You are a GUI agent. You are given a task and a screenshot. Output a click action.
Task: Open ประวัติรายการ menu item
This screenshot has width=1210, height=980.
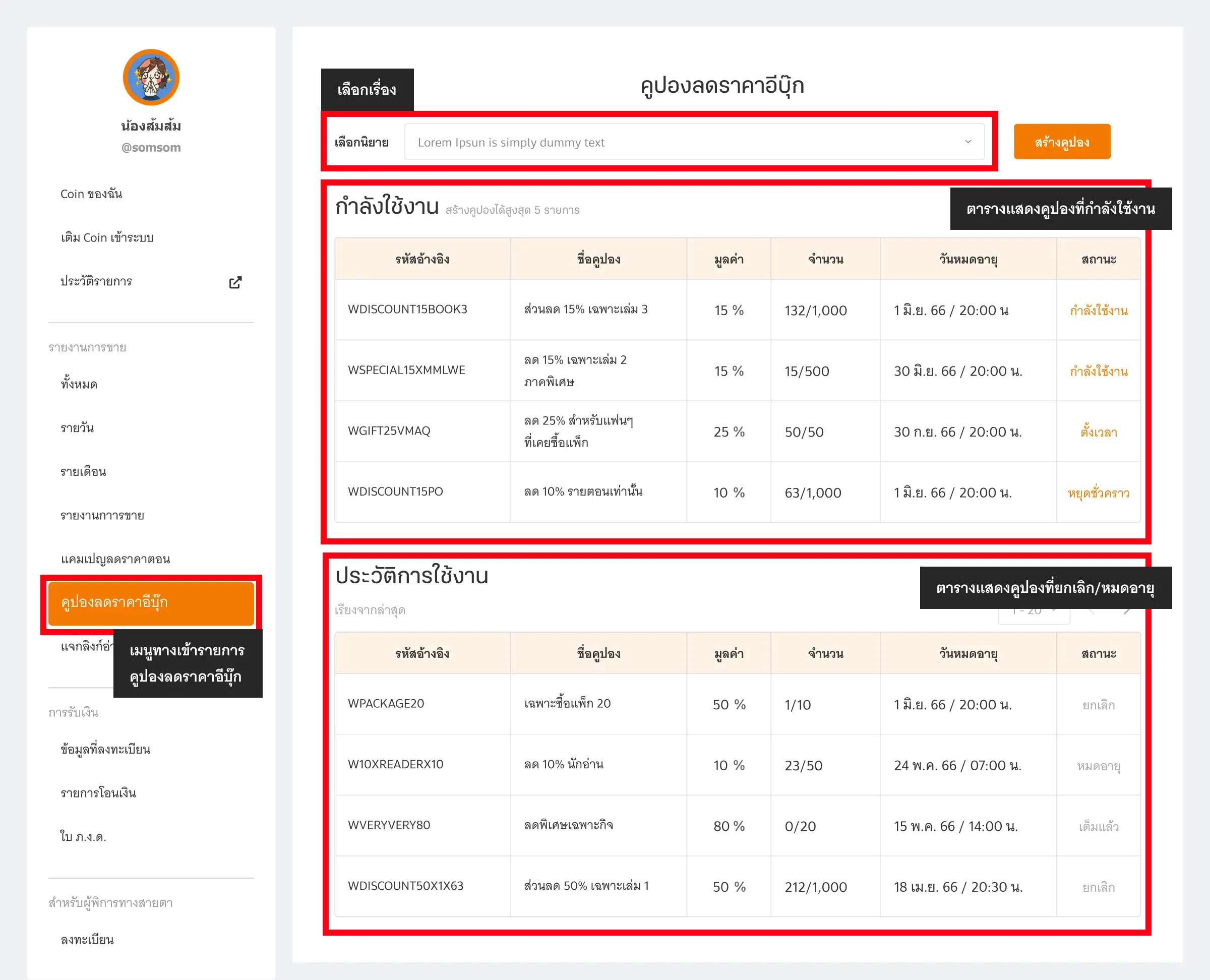click(96, 281)
